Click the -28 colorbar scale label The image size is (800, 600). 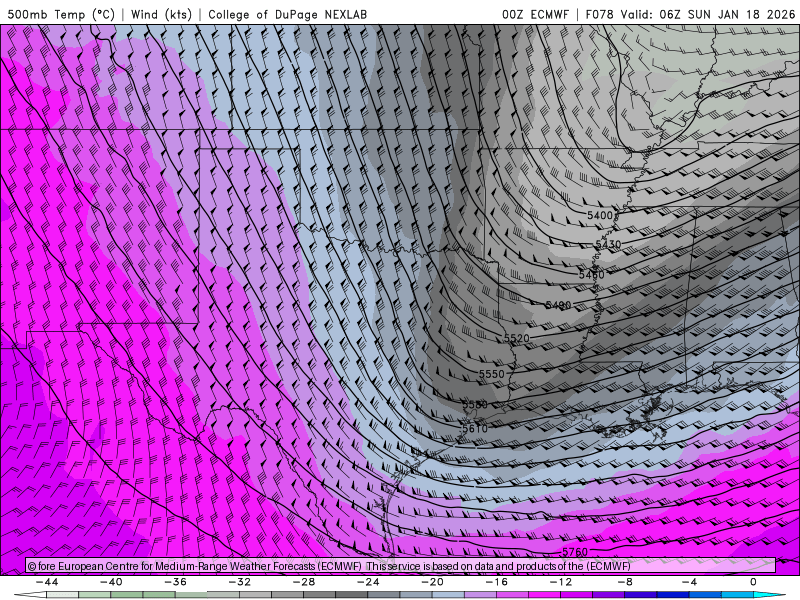[304, 582]
